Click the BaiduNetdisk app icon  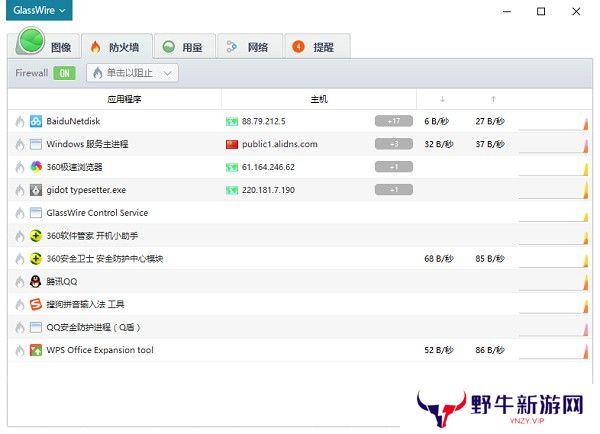pos(36,121)
